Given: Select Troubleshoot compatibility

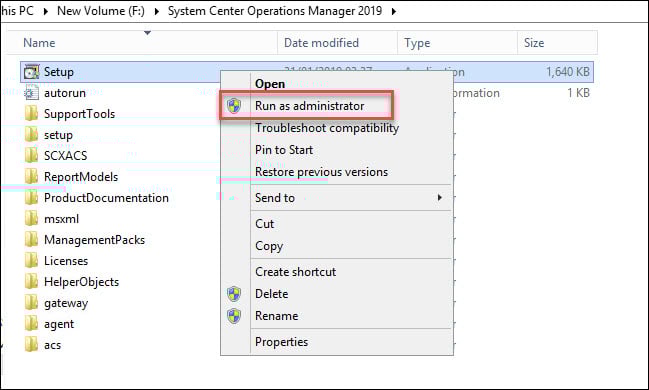Looking at the screenshot, I should (x=327, y=128).
